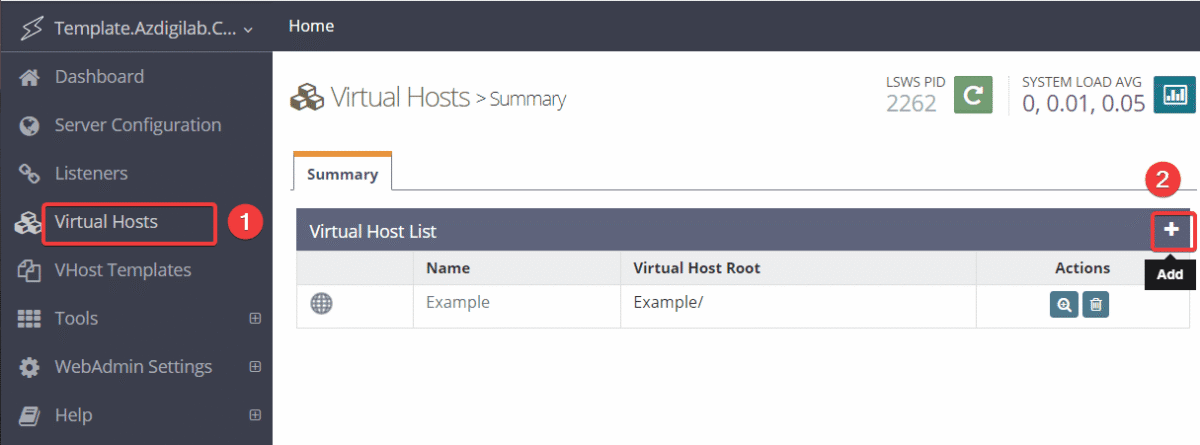Click the Example virtual host name link

(x=457, y=302)
